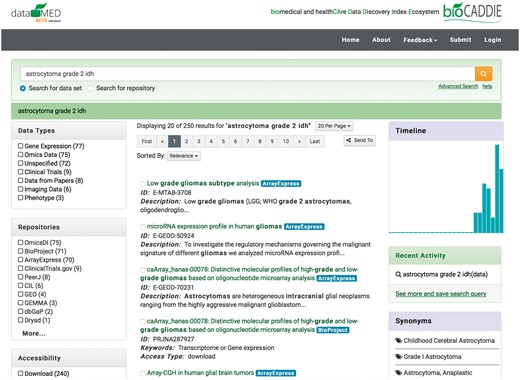
Task: Expand More repositories list
Action: point(34,333)
